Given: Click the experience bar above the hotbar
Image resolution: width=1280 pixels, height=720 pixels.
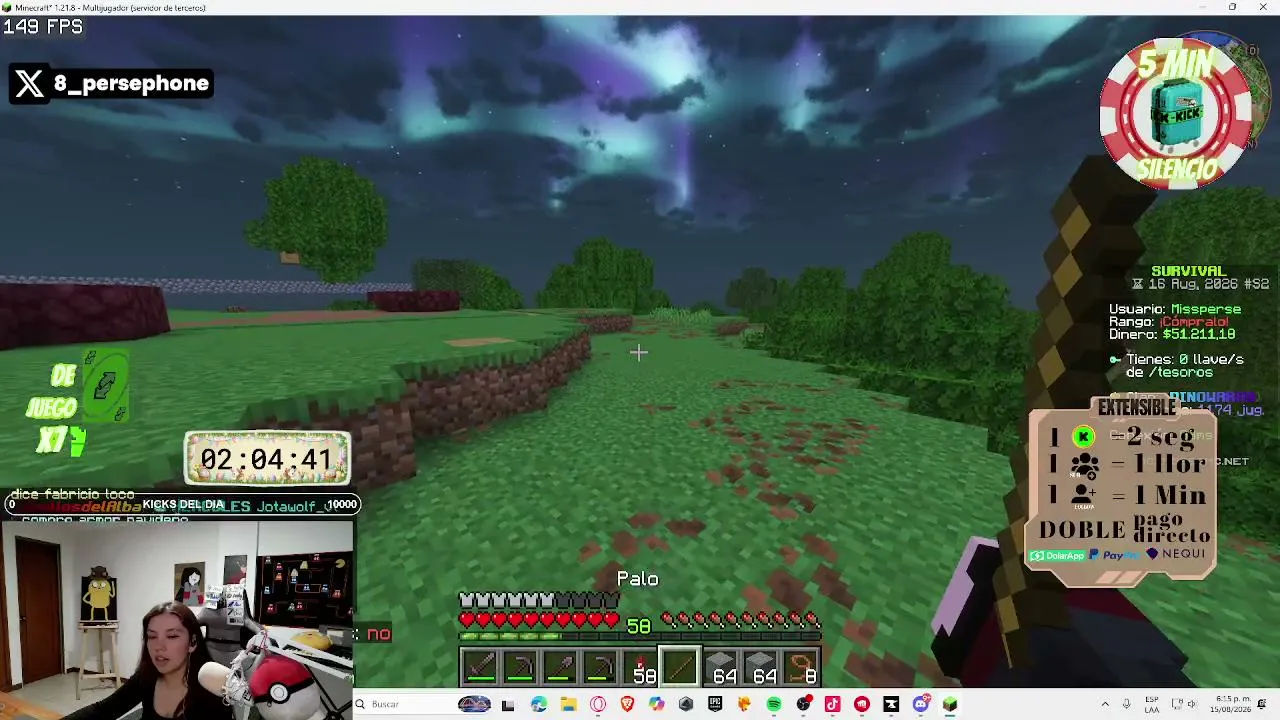Looking at the screenshot, I should pos(640,637).
